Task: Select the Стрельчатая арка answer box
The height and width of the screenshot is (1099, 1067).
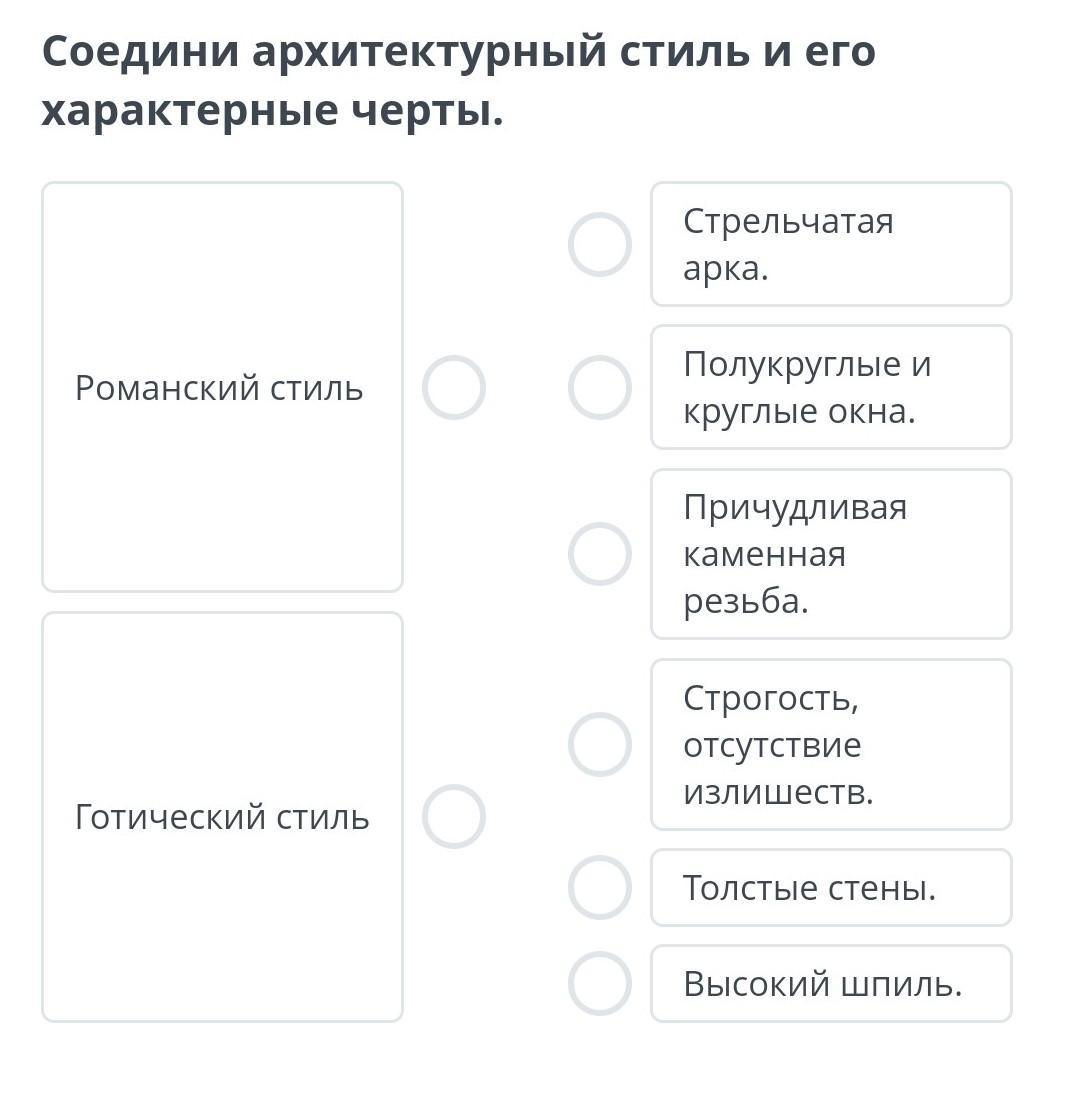Action: point(830,244)
